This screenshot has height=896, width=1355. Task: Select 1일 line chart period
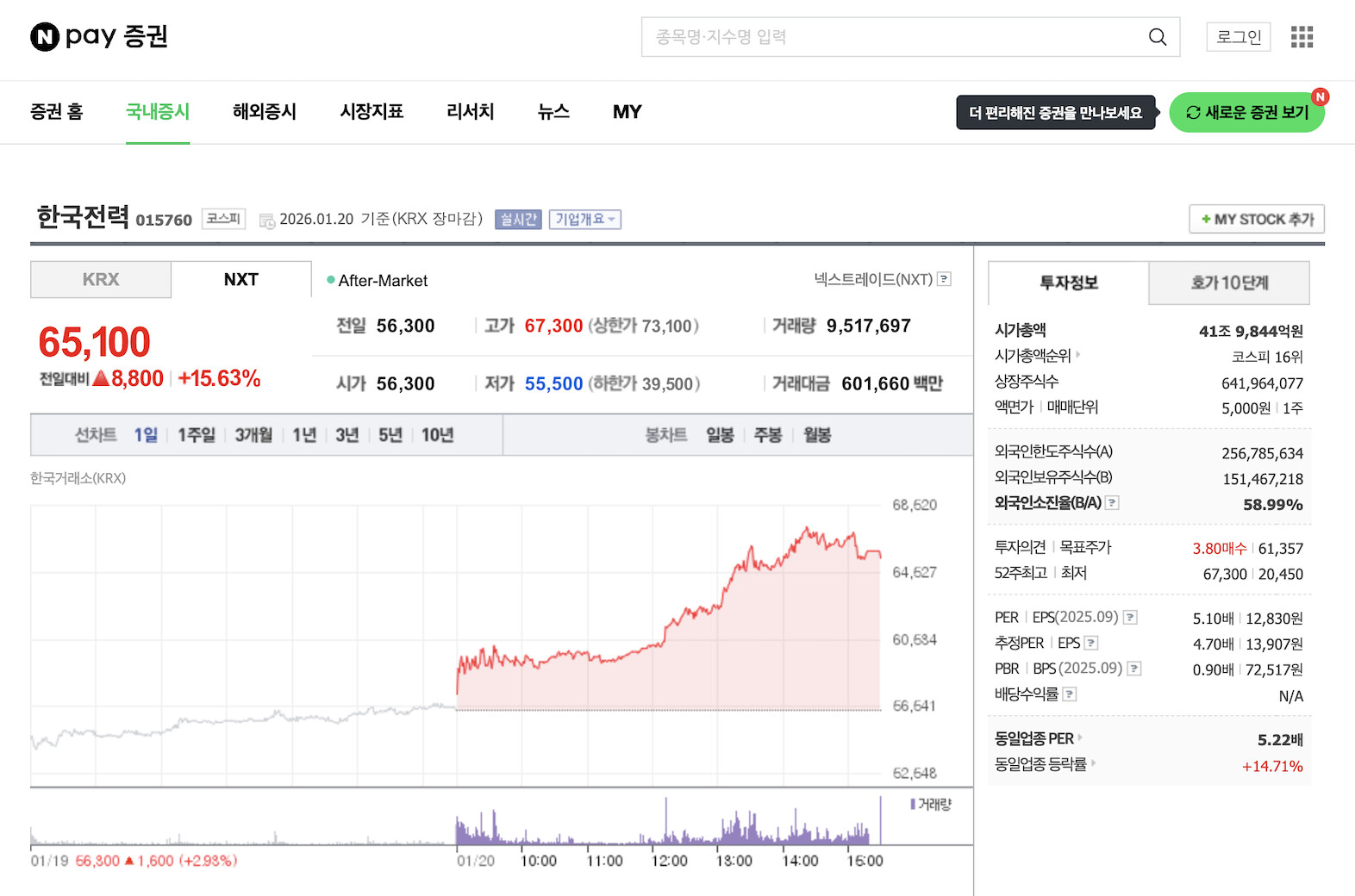click(x=146, y=435)
